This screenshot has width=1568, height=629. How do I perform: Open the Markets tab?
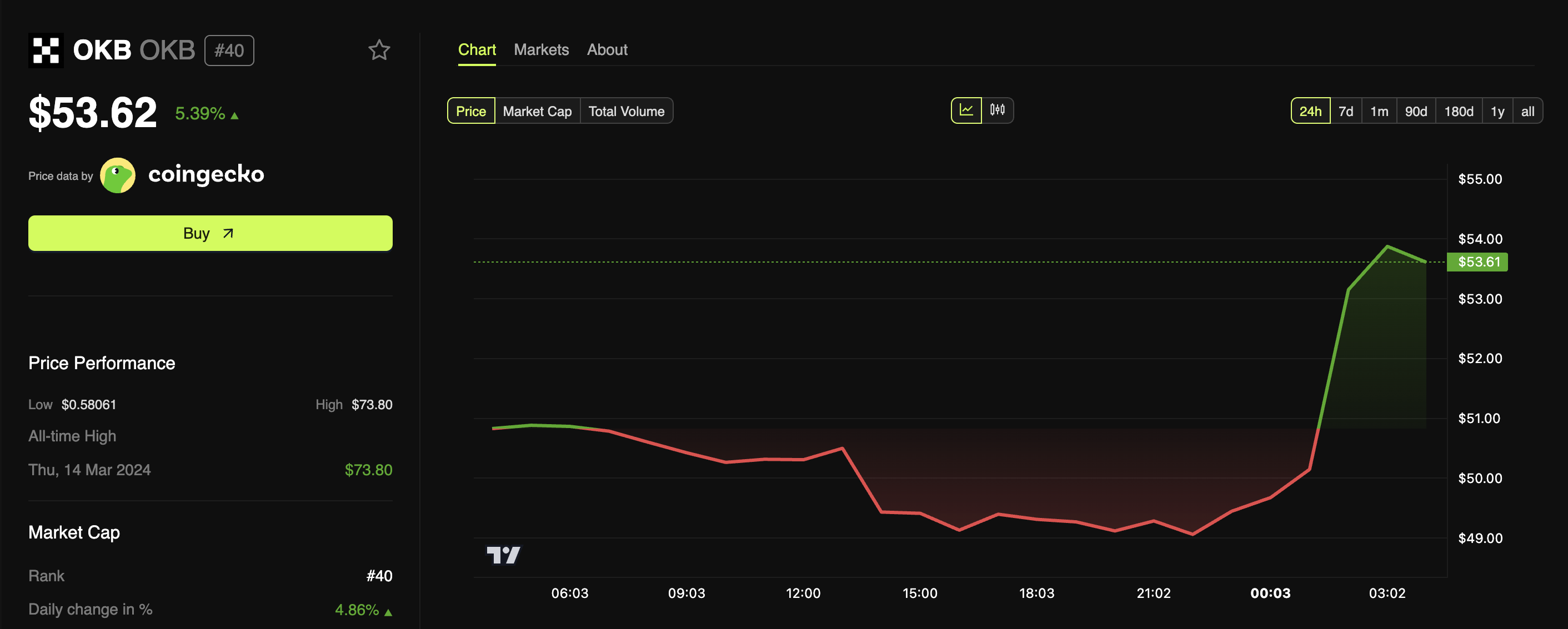coord(541,50)
